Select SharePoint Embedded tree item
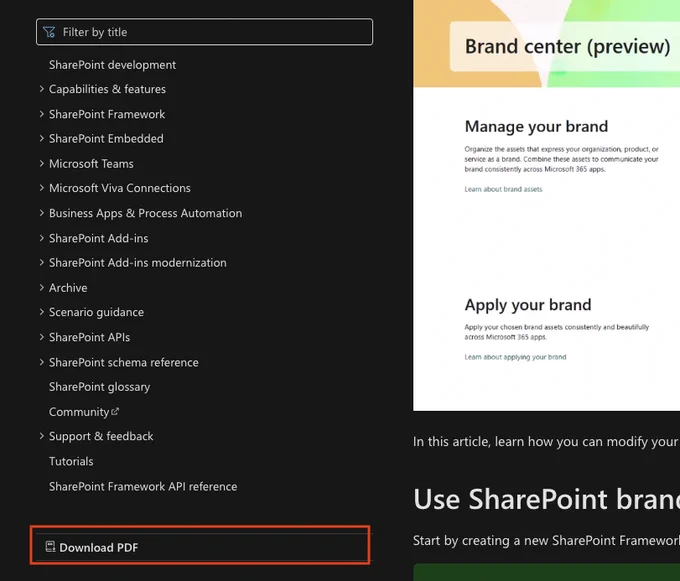This screenshot has width=680, height=581. coord(106,138)
